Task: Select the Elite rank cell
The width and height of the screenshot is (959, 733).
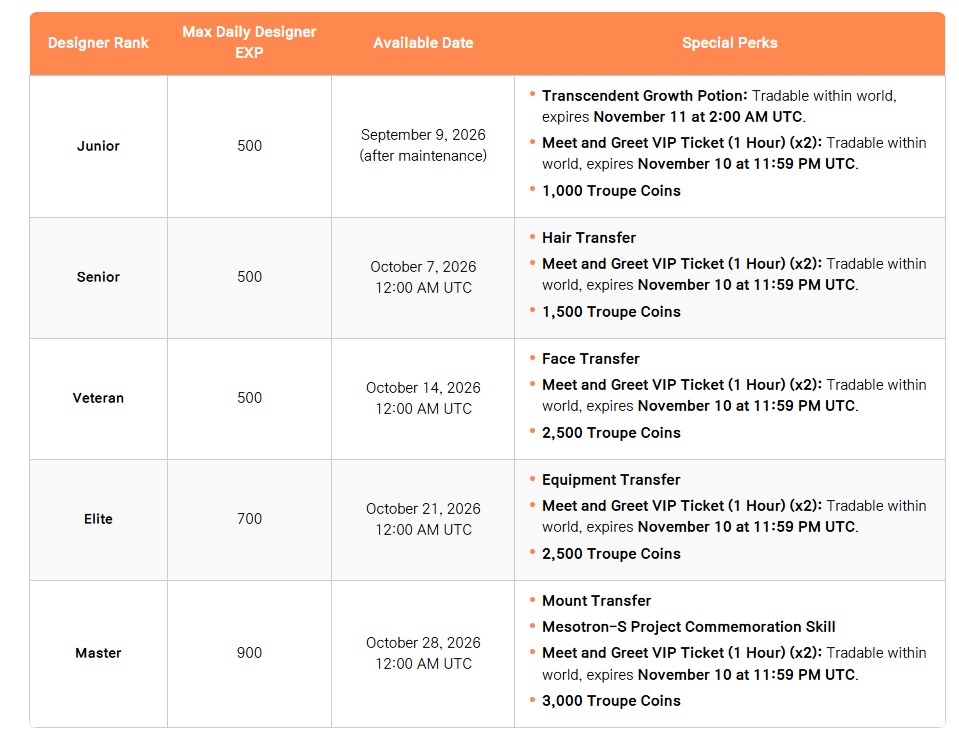Action: pyautogui.click(x=98, y=519)
